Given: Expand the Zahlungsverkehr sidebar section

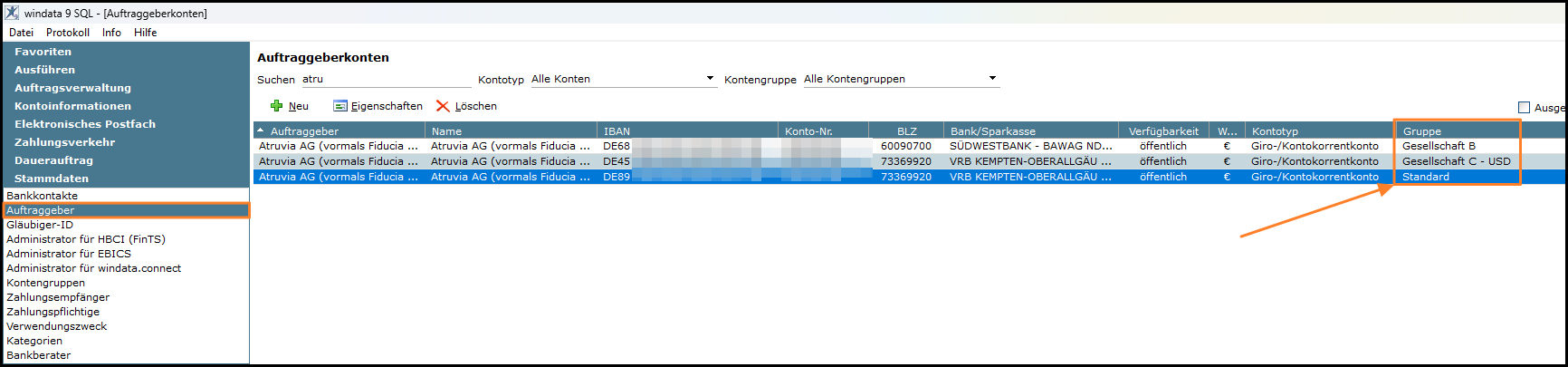Looking at the screenshot, I should (126, 142).
